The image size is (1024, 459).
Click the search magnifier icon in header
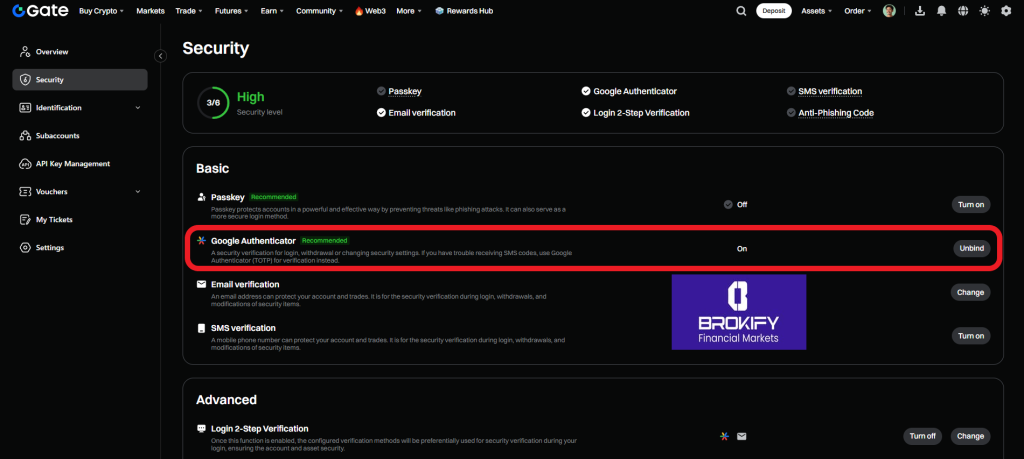pos(741,11)
